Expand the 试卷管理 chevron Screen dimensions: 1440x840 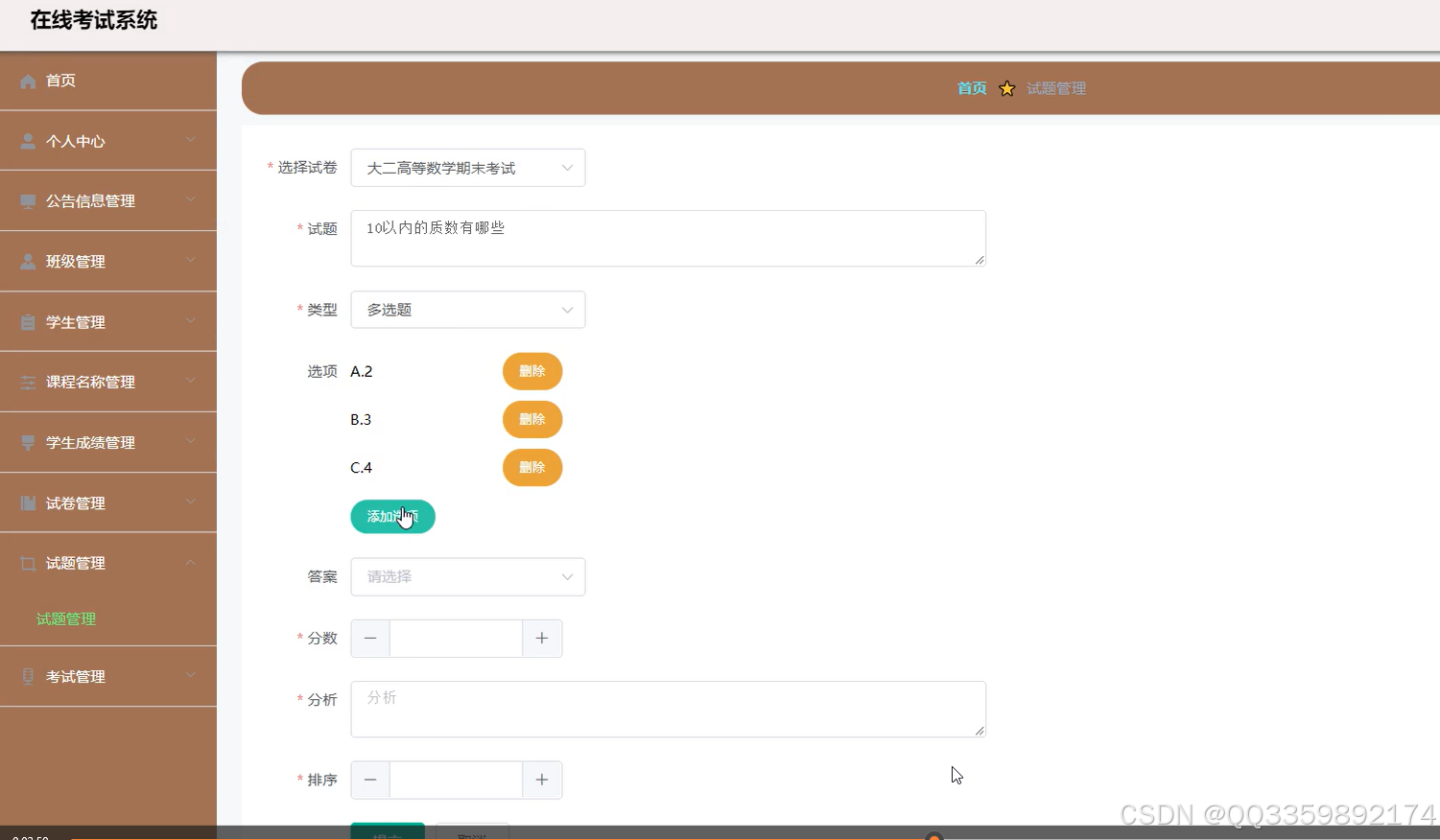[191, 502]
